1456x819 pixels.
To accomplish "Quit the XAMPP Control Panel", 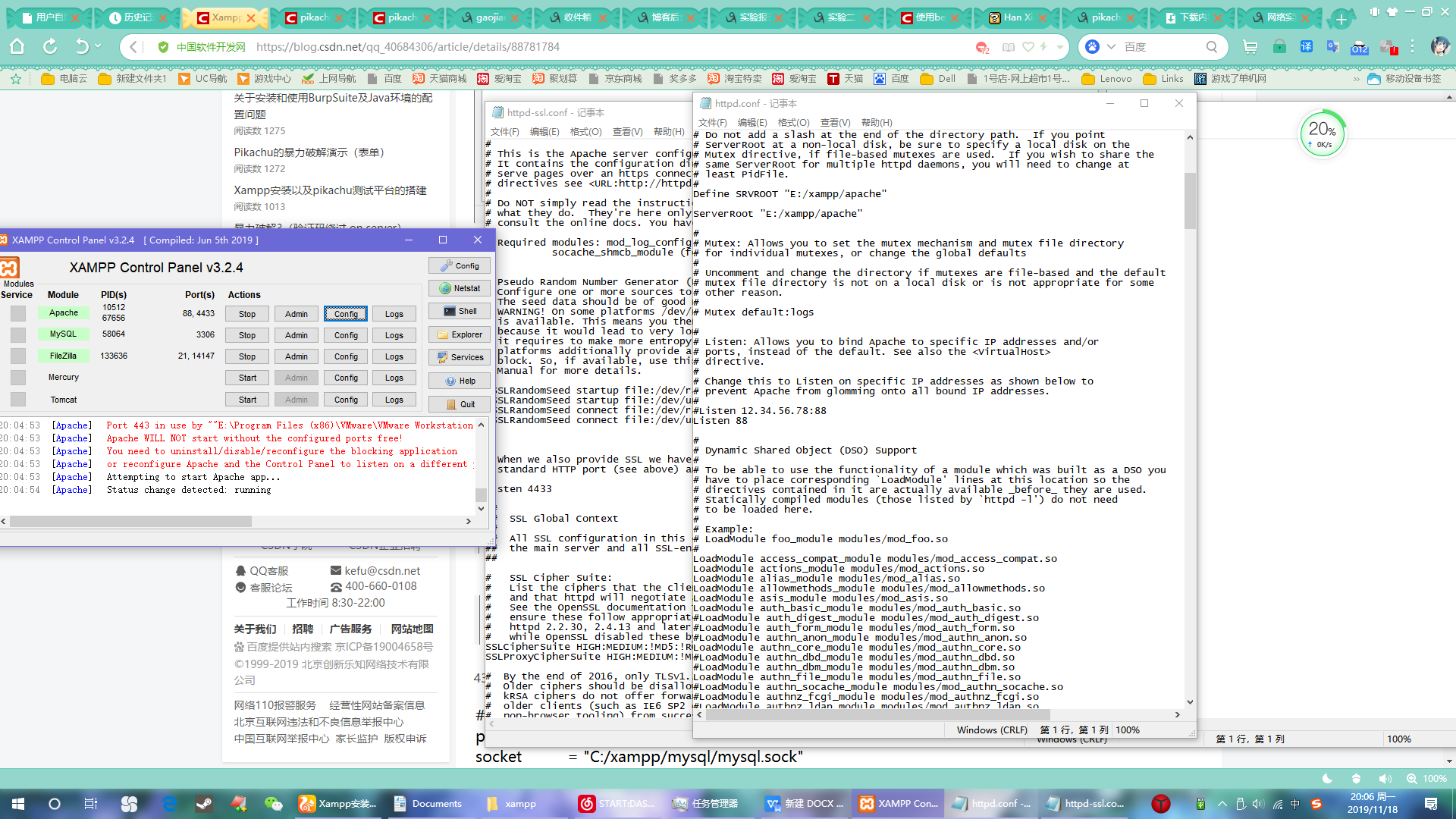I will point(459,404).
